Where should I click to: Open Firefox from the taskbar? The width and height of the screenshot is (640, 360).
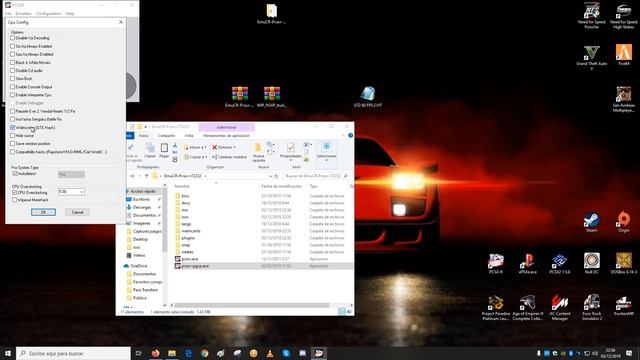(156, 353)
